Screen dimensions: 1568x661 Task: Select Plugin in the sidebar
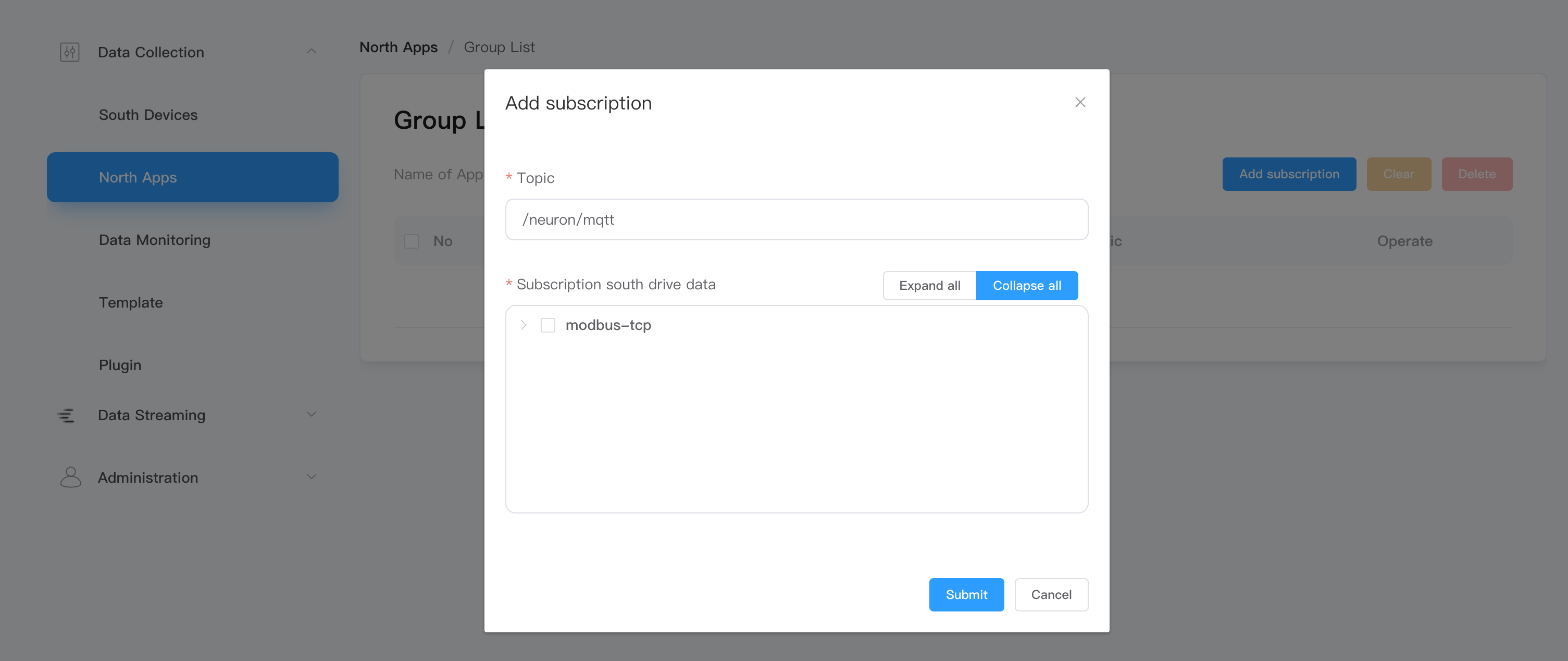click(x=120, y=365)
